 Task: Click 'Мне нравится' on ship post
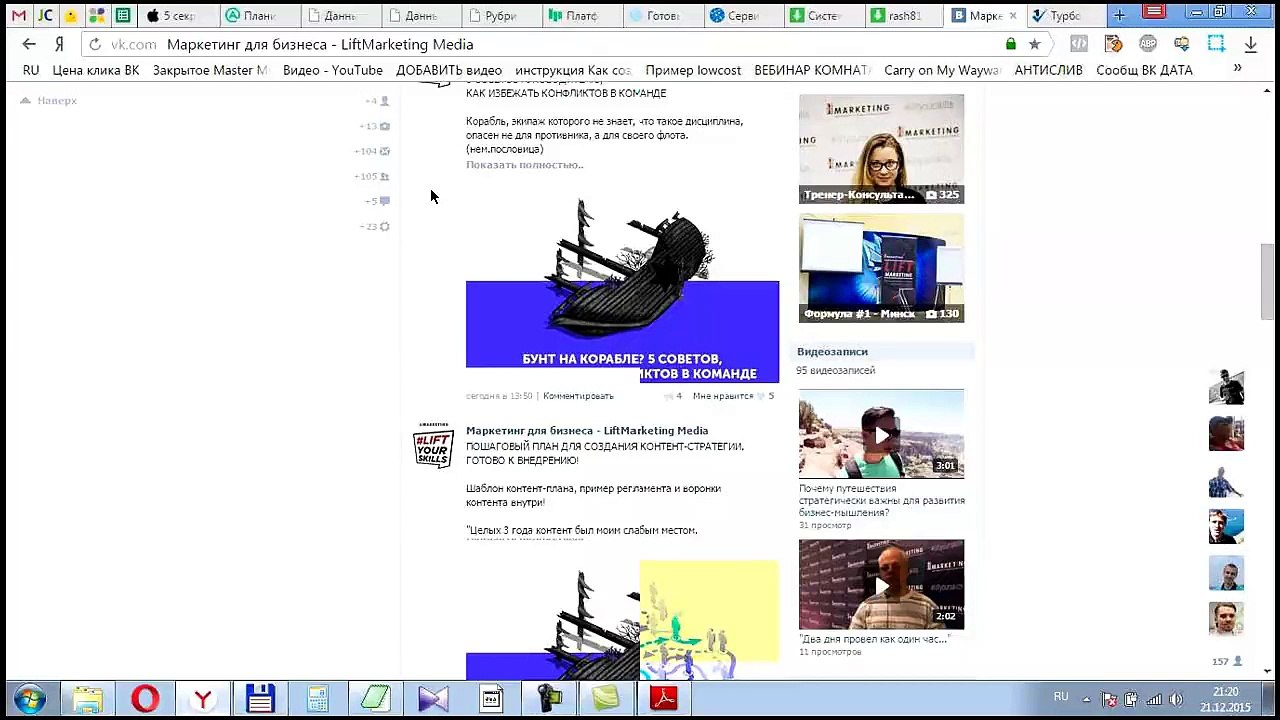click(x=722, y=396)
